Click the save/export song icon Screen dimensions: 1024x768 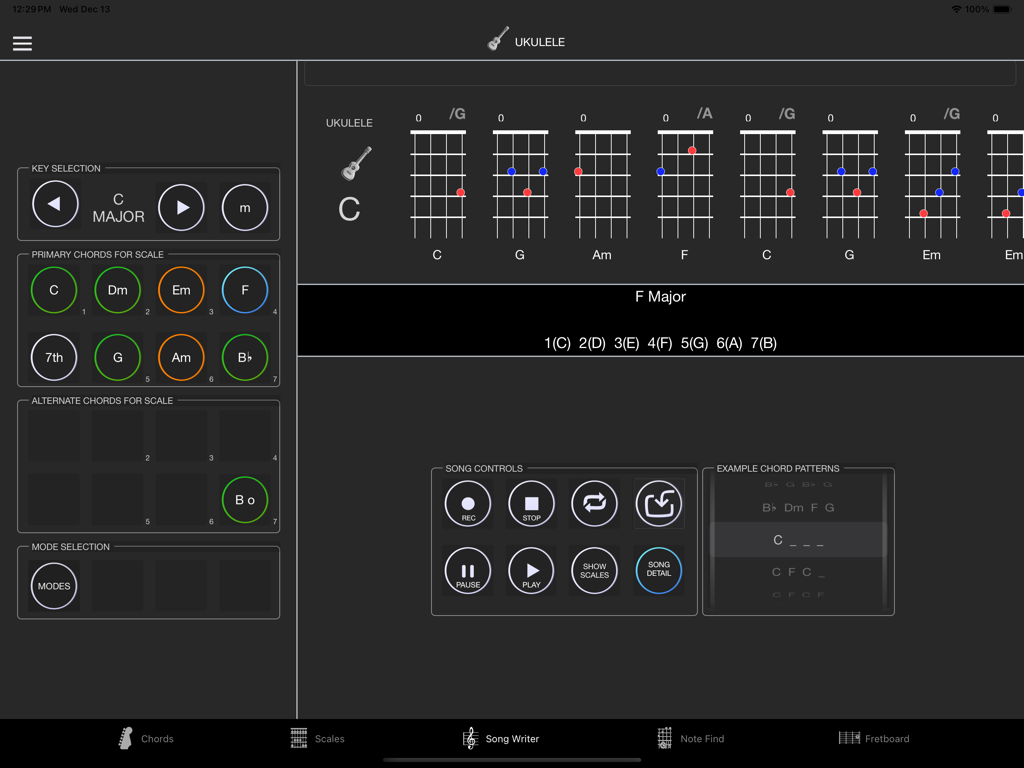[x=657, y=503]
